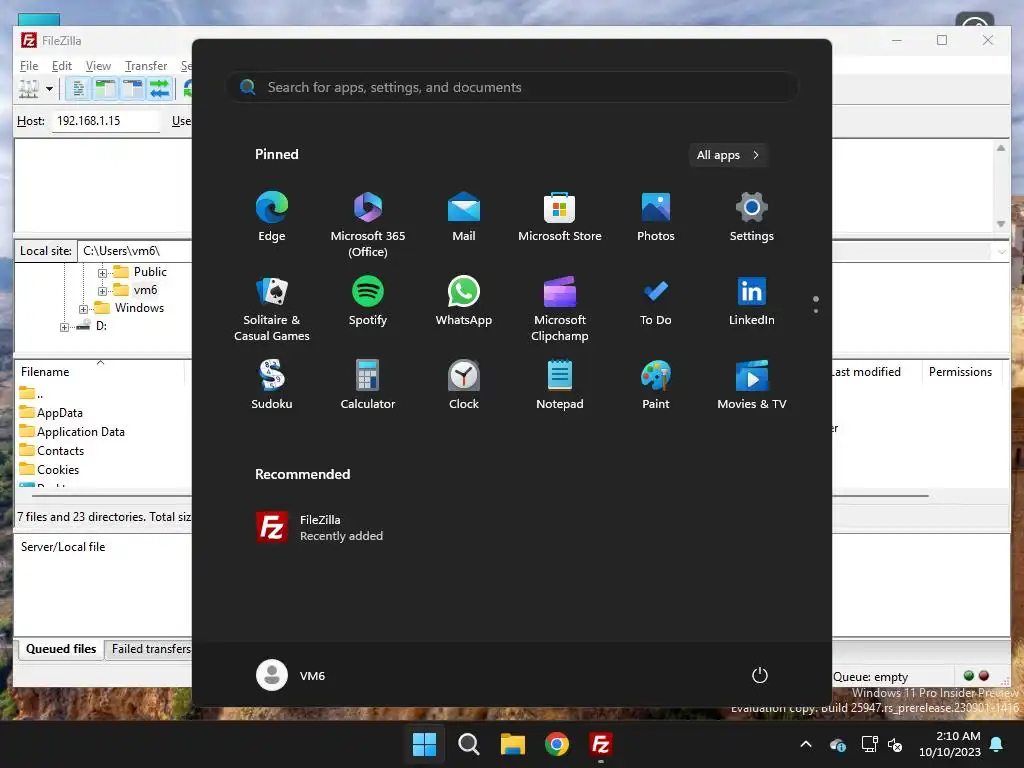Open Movies & TV app
The image size is (1024, 768).
752,385
